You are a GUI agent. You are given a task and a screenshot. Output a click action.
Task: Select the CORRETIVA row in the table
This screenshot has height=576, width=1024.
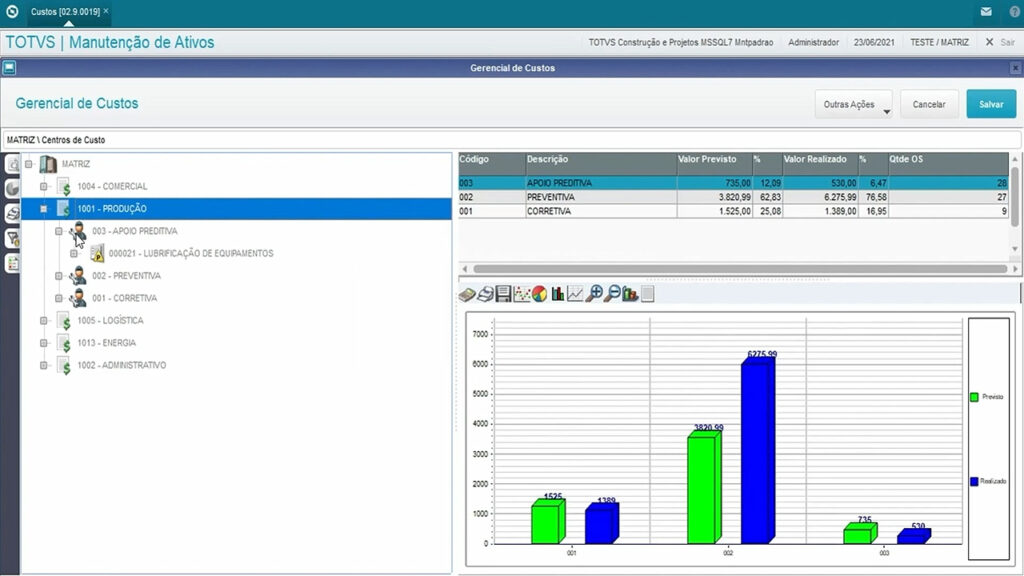click(x=733, y=212)
